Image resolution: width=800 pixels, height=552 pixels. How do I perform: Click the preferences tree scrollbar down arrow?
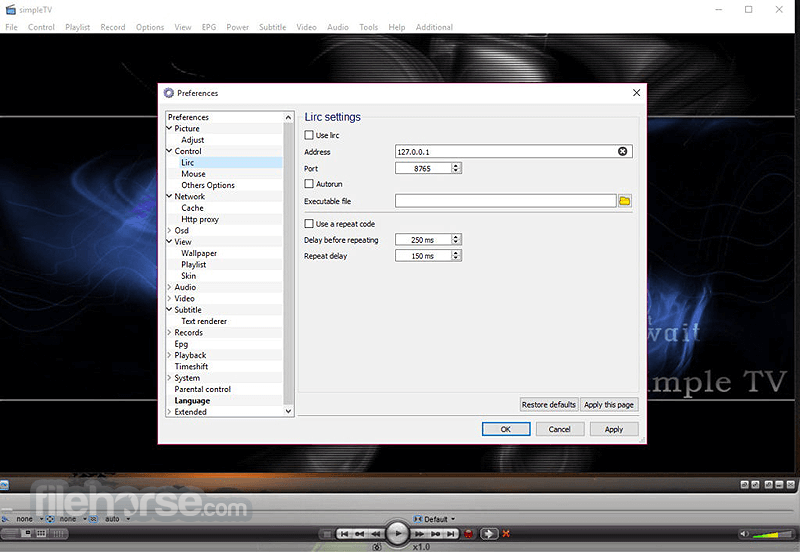point(288,411)
